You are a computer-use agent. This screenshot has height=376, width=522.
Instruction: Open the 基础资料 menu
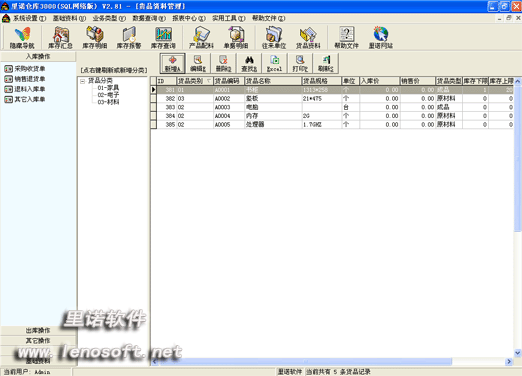[x=69, y=18]
